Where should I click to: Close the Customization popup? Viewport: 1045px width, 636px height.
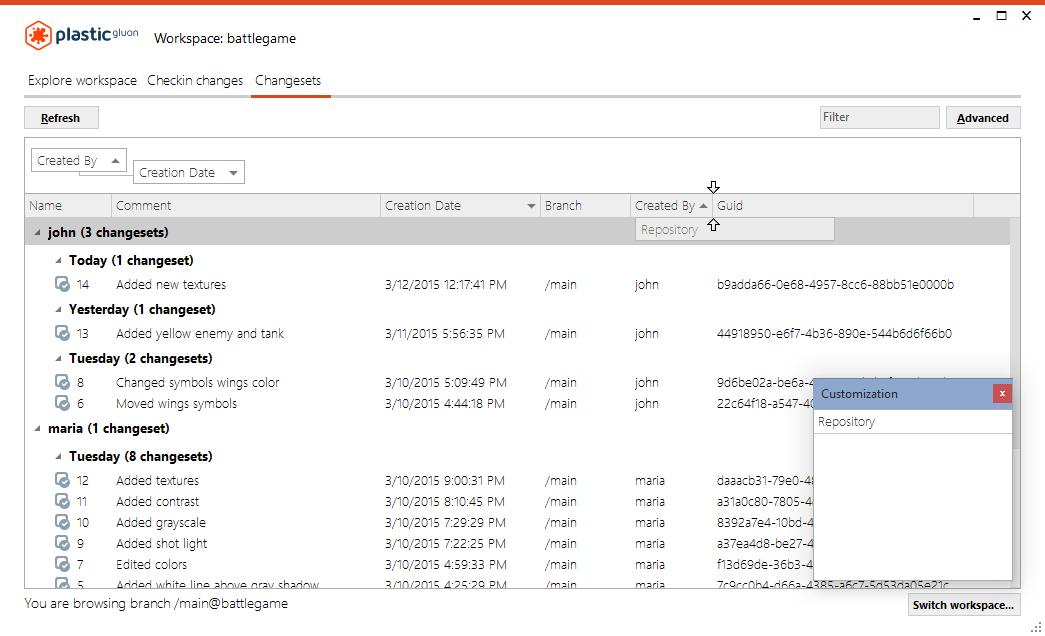pyautogui.click(x=1002, y=394)
